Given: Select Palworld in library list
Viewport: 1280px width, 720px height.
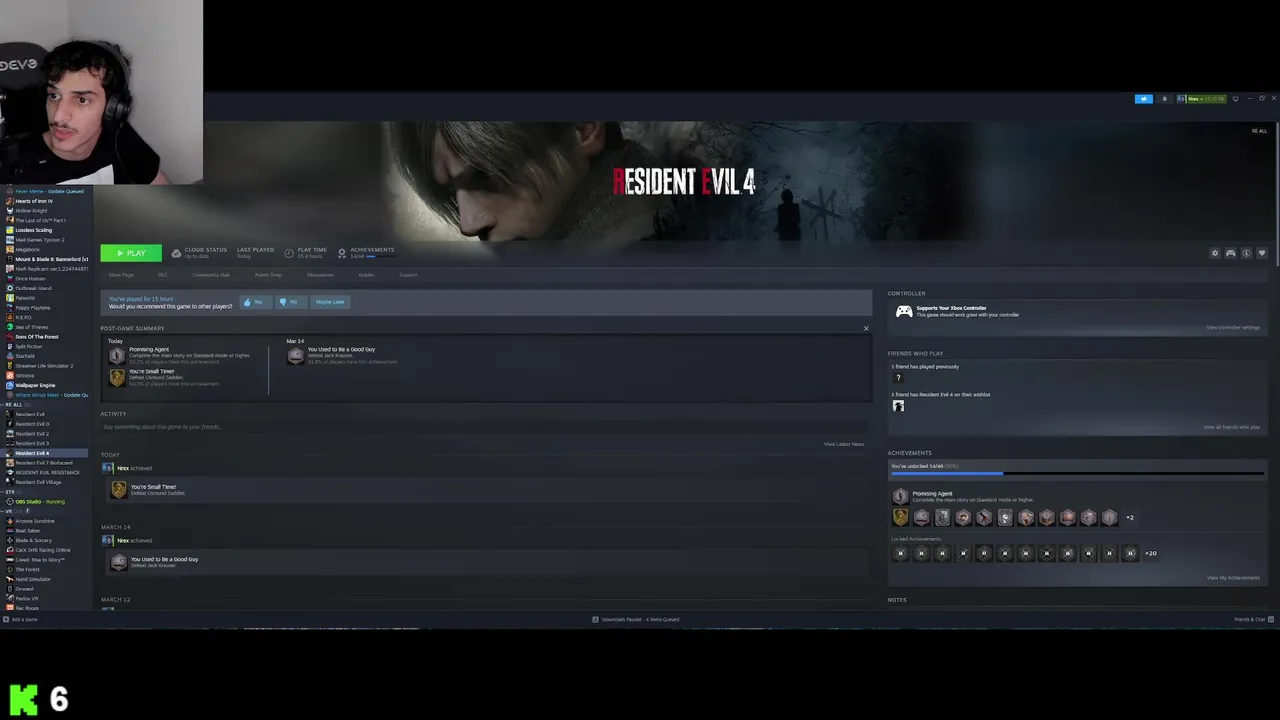Looking at the screenshot, I should click(25, 298).
